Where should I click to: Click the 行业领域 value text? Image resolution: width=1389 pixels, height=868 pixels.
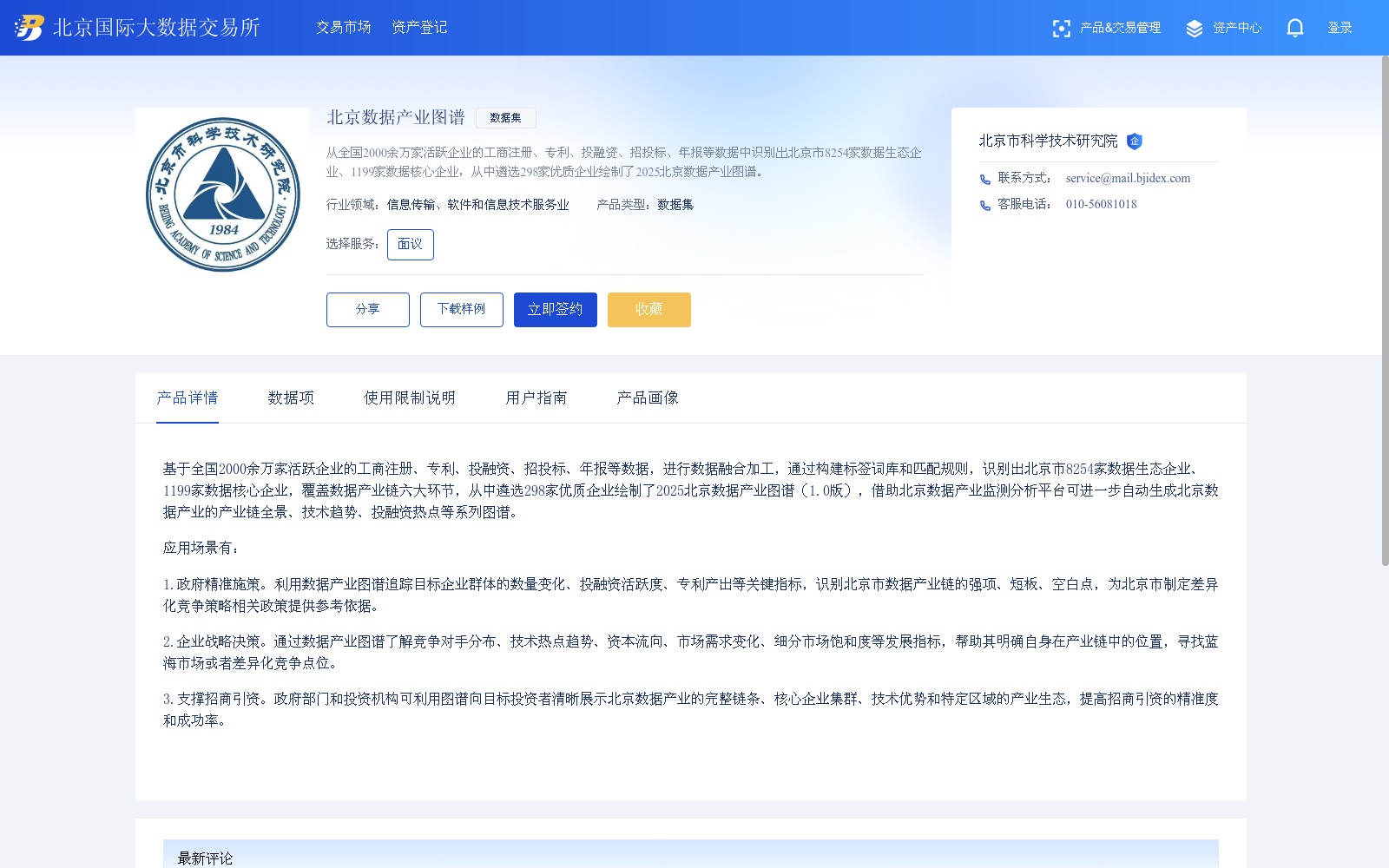[x=478, y=205]
